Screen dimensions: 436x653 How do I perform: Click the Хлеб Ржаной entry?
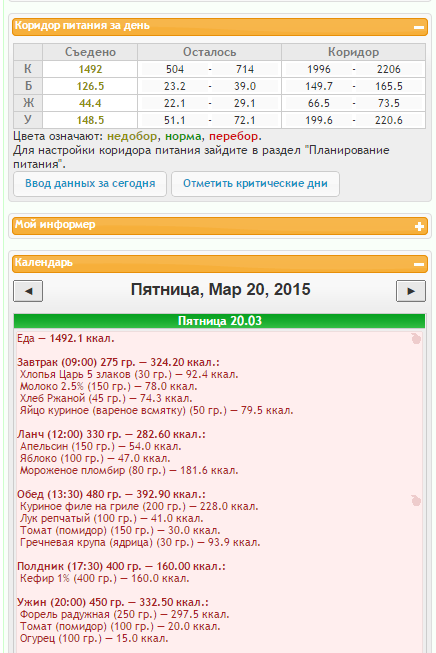106,399
